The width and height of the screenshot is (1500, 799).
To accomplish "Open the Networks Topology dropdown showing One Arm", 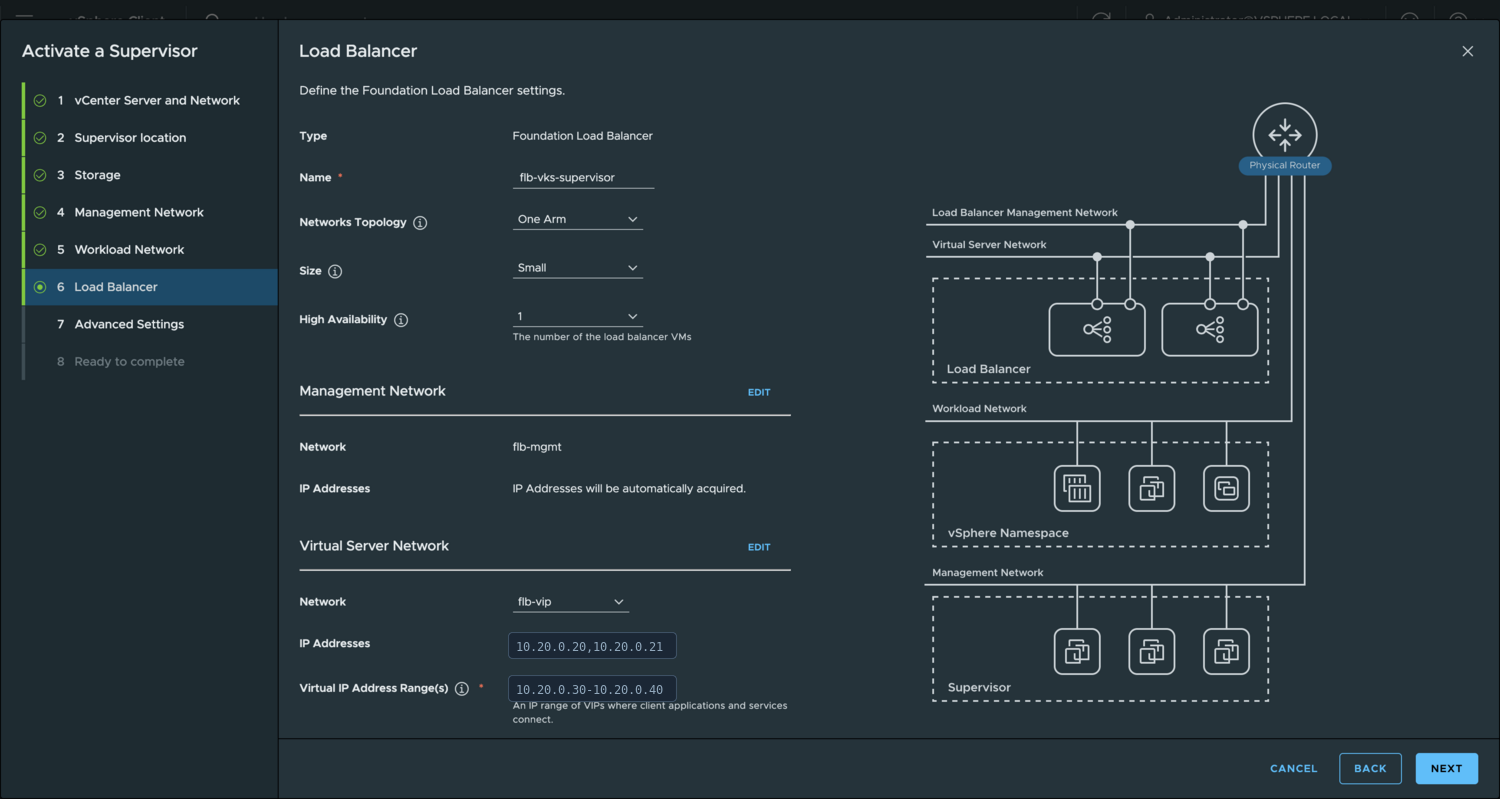I will 578,219.
